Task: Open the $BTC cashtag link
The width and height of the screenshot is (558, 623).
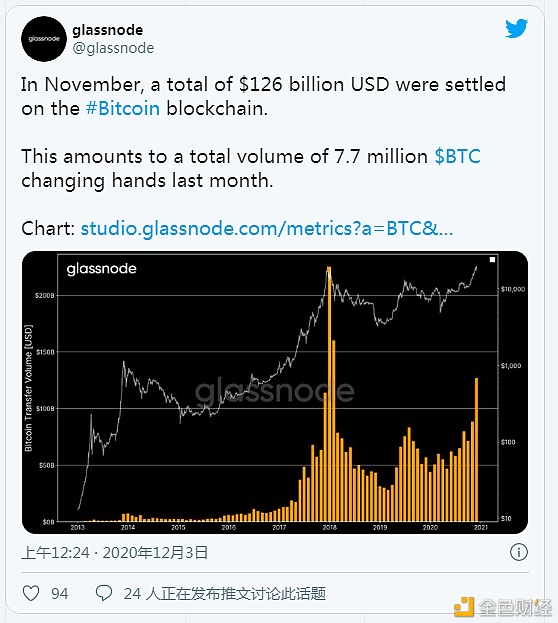Action: [x=457, y=156]
